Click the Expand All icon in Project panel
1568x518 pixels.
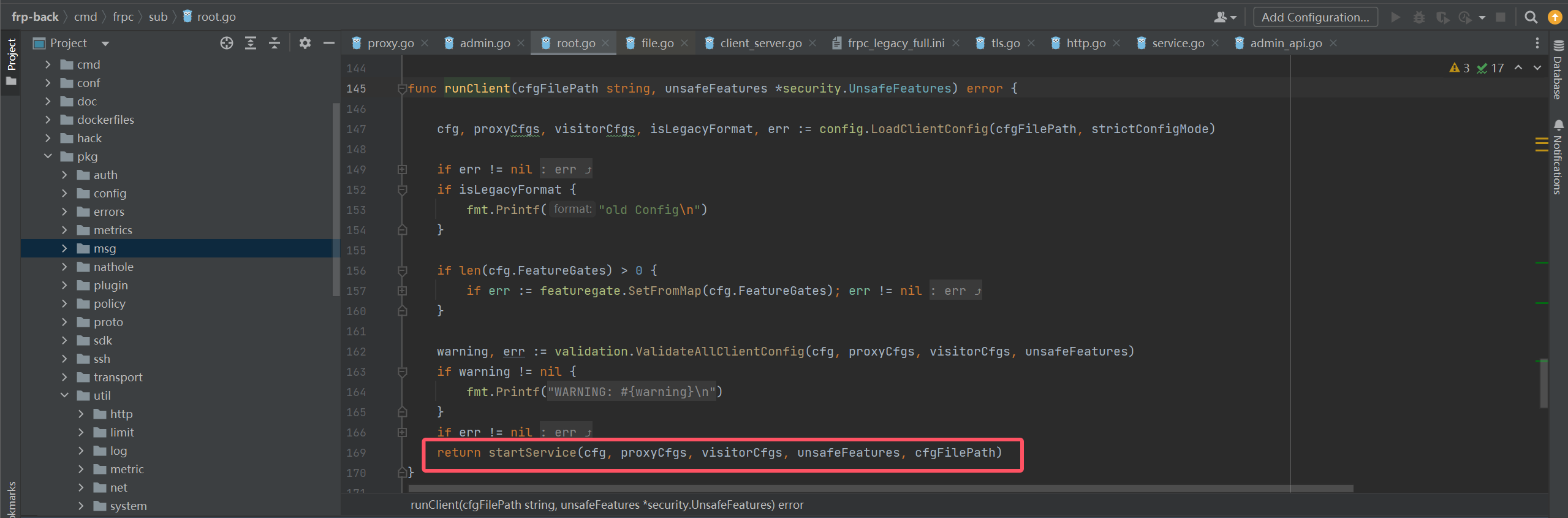(x=251, y=43)
